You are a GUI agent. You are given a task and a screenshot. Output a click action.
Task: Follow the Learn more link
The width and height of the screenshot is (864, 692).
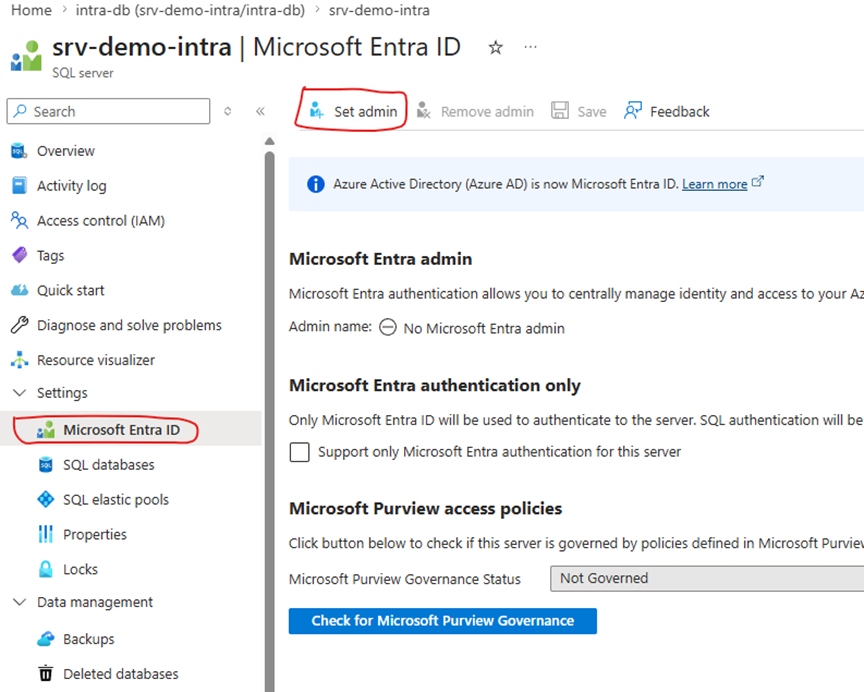point(714,184)
